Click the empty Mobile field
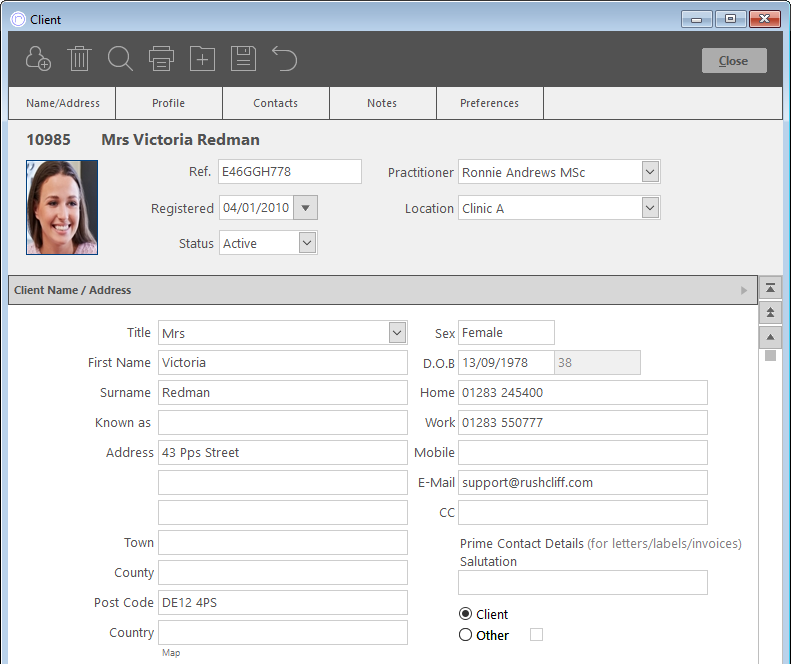 [x=583, y=453]
